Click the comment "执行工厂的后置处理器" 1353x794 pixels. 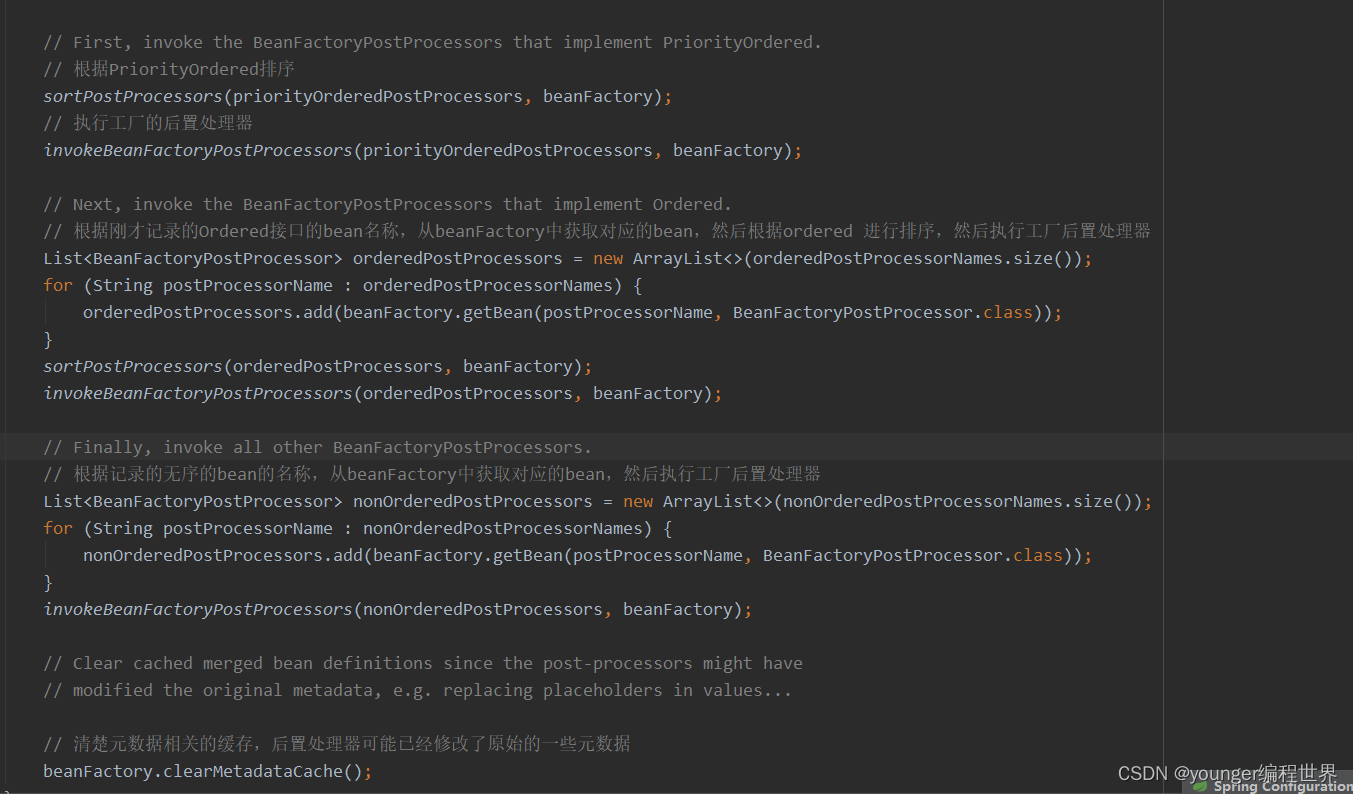point(148,123)
